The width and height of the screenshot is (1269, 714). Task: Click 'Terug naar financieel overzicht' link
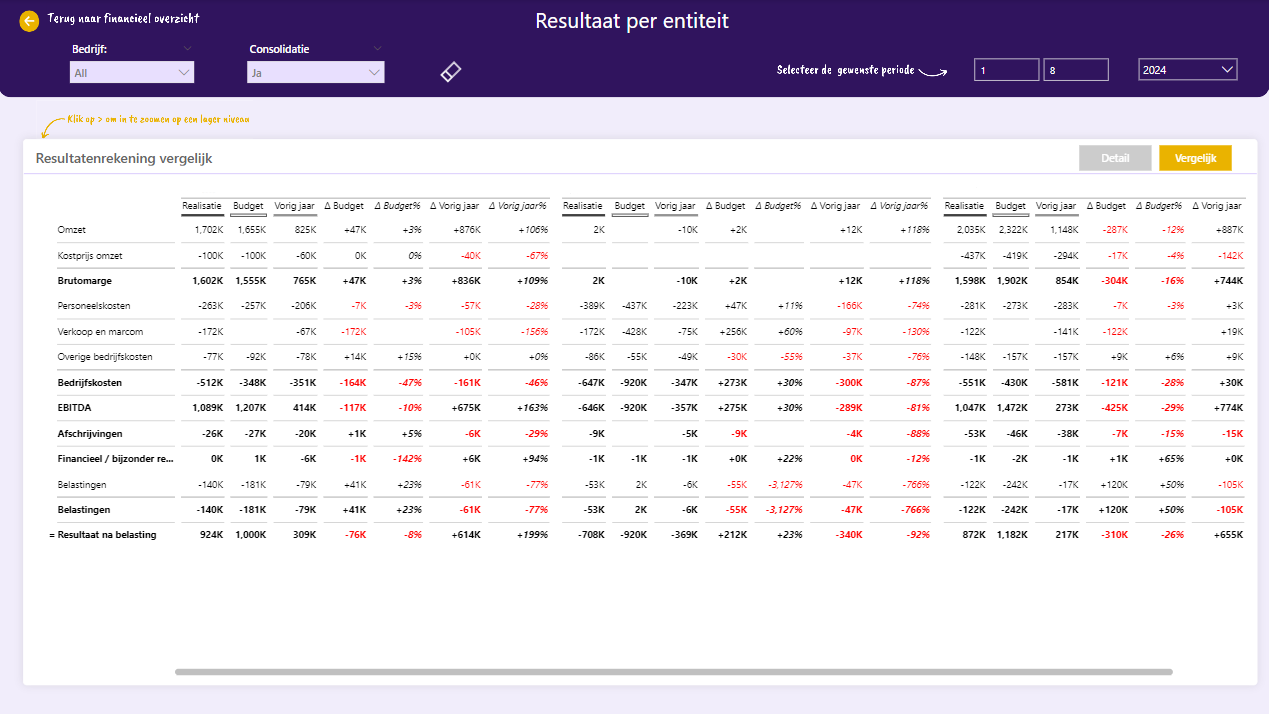123,19
